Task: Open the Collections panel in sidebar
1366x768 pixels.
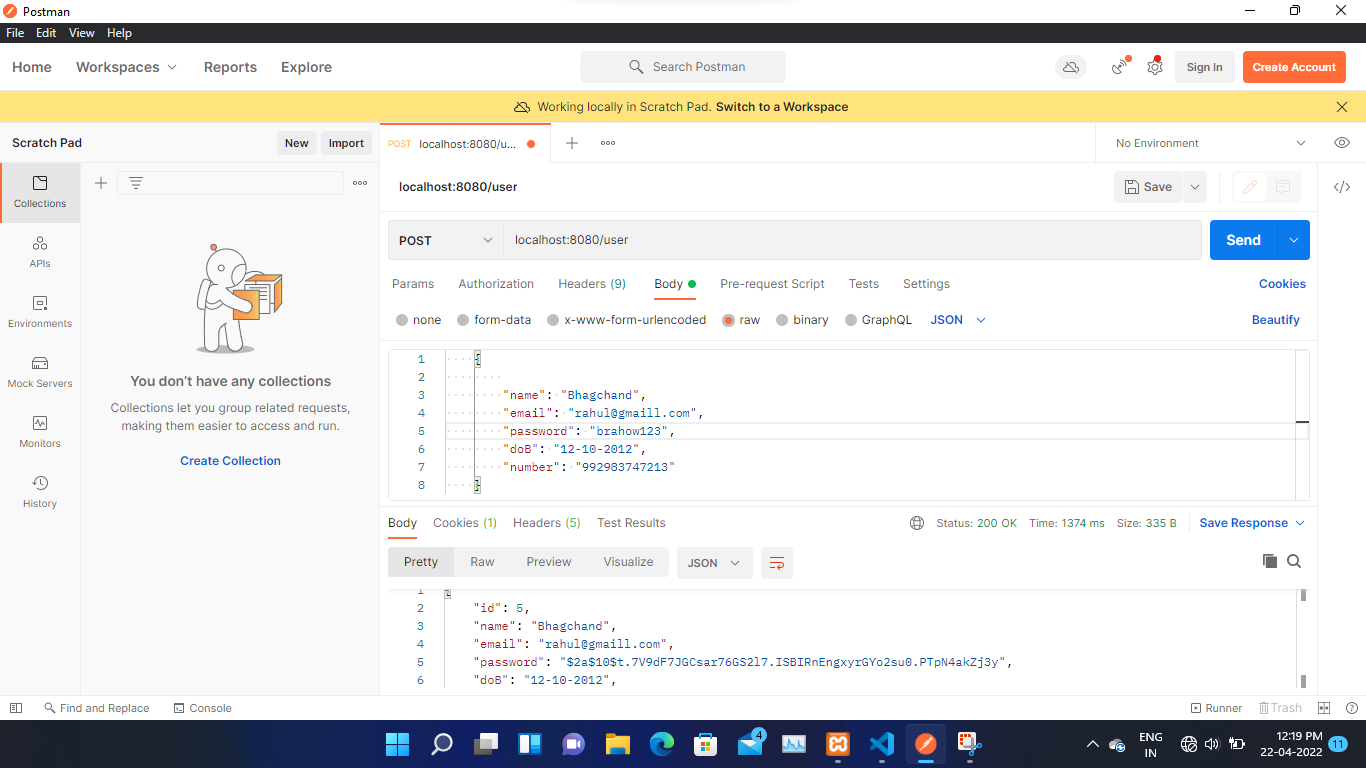Action: click(39, 192)
